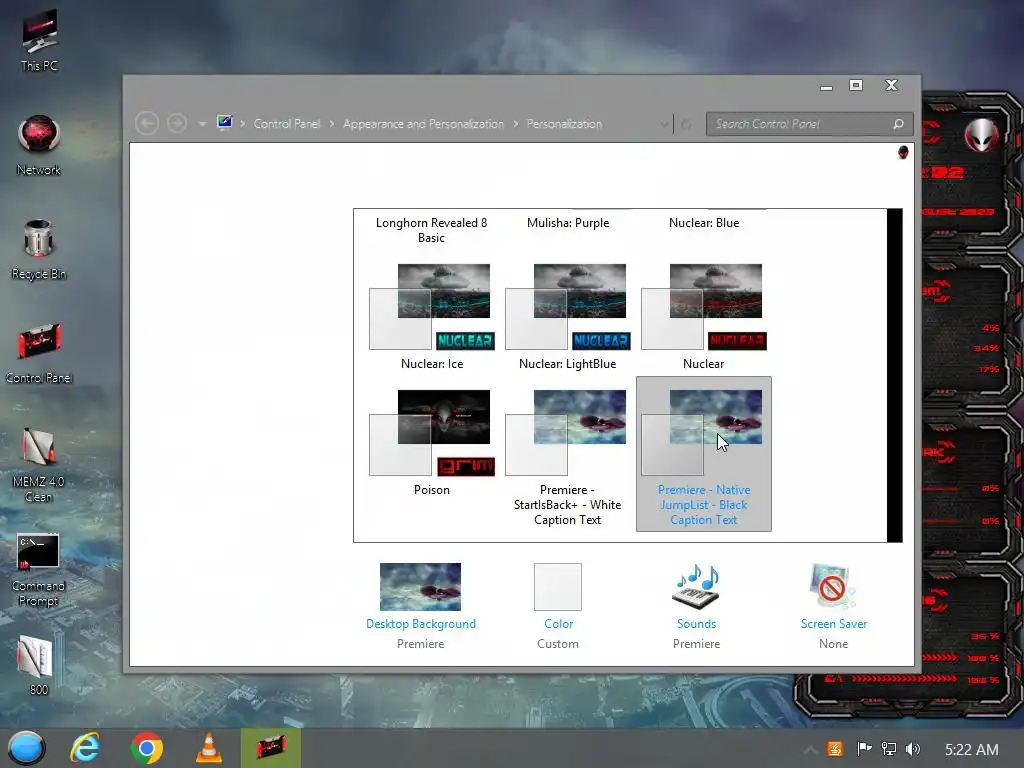1024x768 pixels.
Task: Select the Nuclear: LightBlue theme
Action: coord(568,317)
